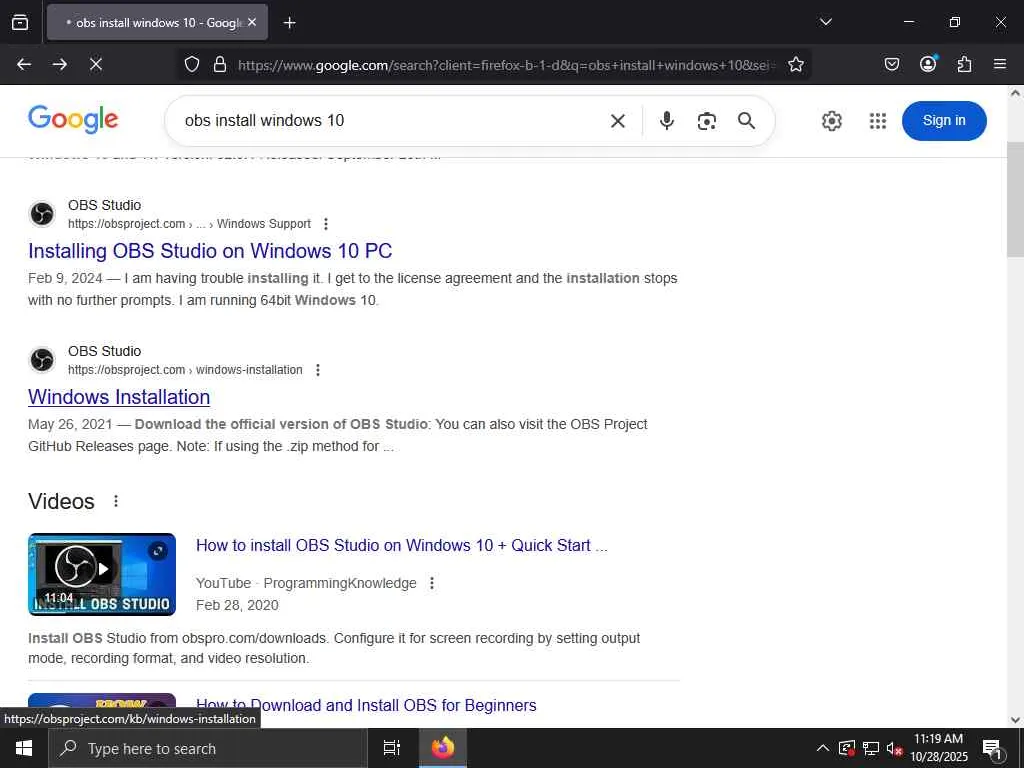The height and width of the screenshot is (768, 1024).
Task: Open 'Installing OBS Studio on Windows 10 PC' result
Action: 210,251
